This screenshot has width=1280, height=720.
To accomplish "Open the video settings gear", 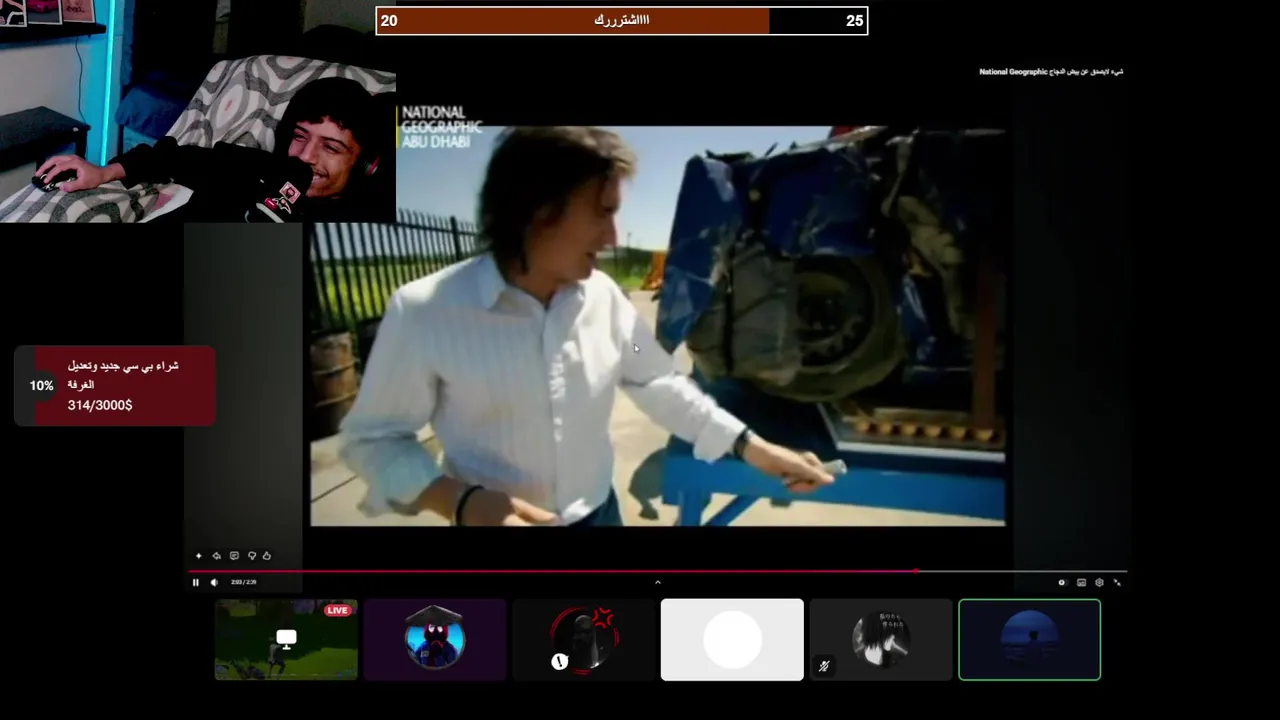I will (1099, 582).
